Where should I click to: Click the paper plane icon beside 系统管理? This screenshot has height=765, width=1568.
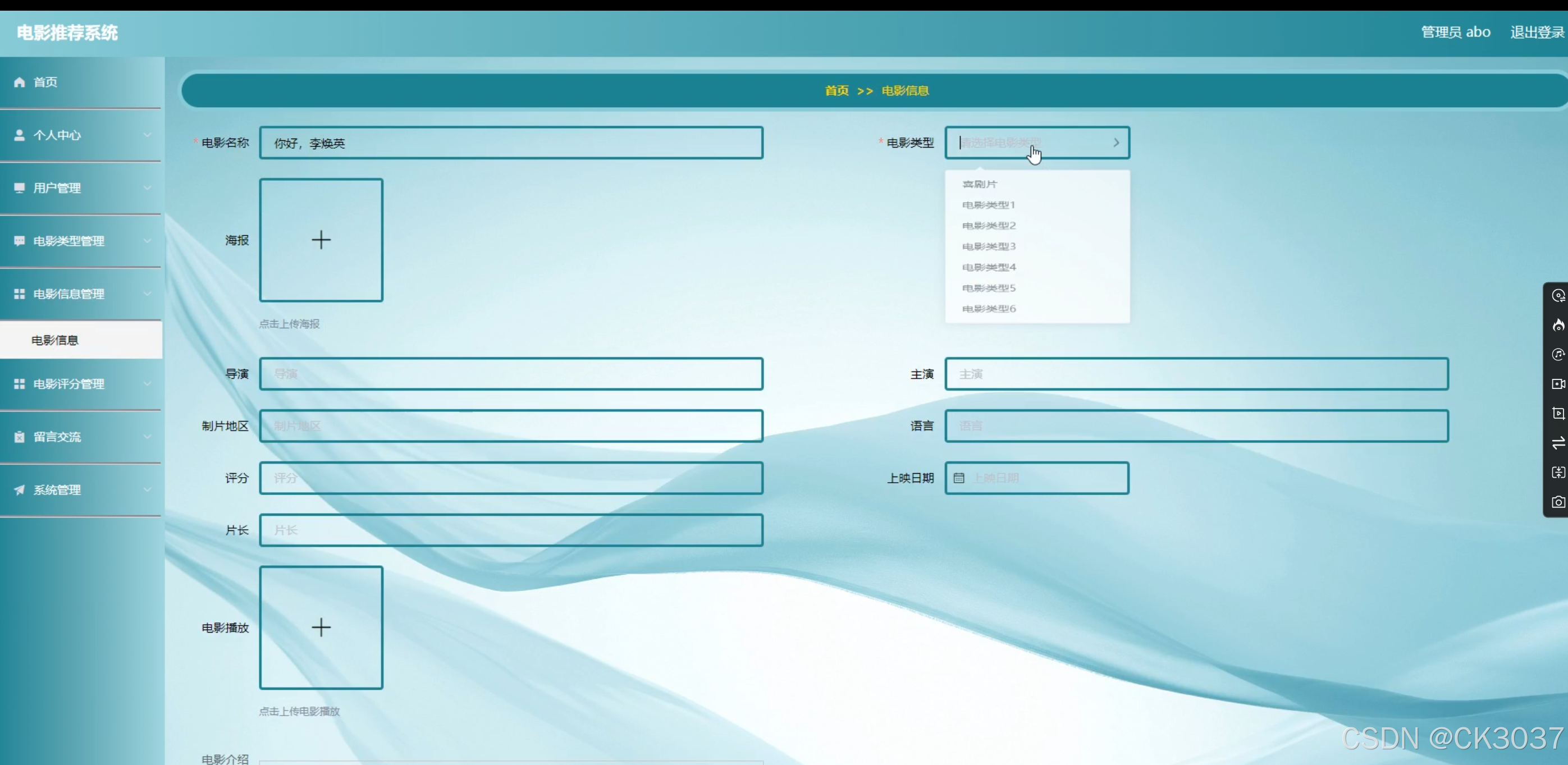click(x=20, y=490)
